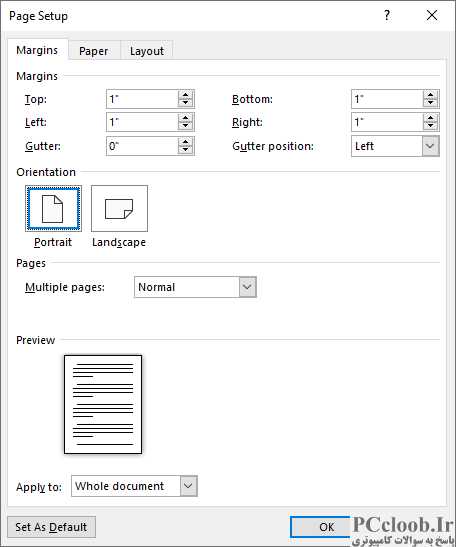Screen dimensions: 456x547
Task: Click the Set As Default button
Action: 51,527
